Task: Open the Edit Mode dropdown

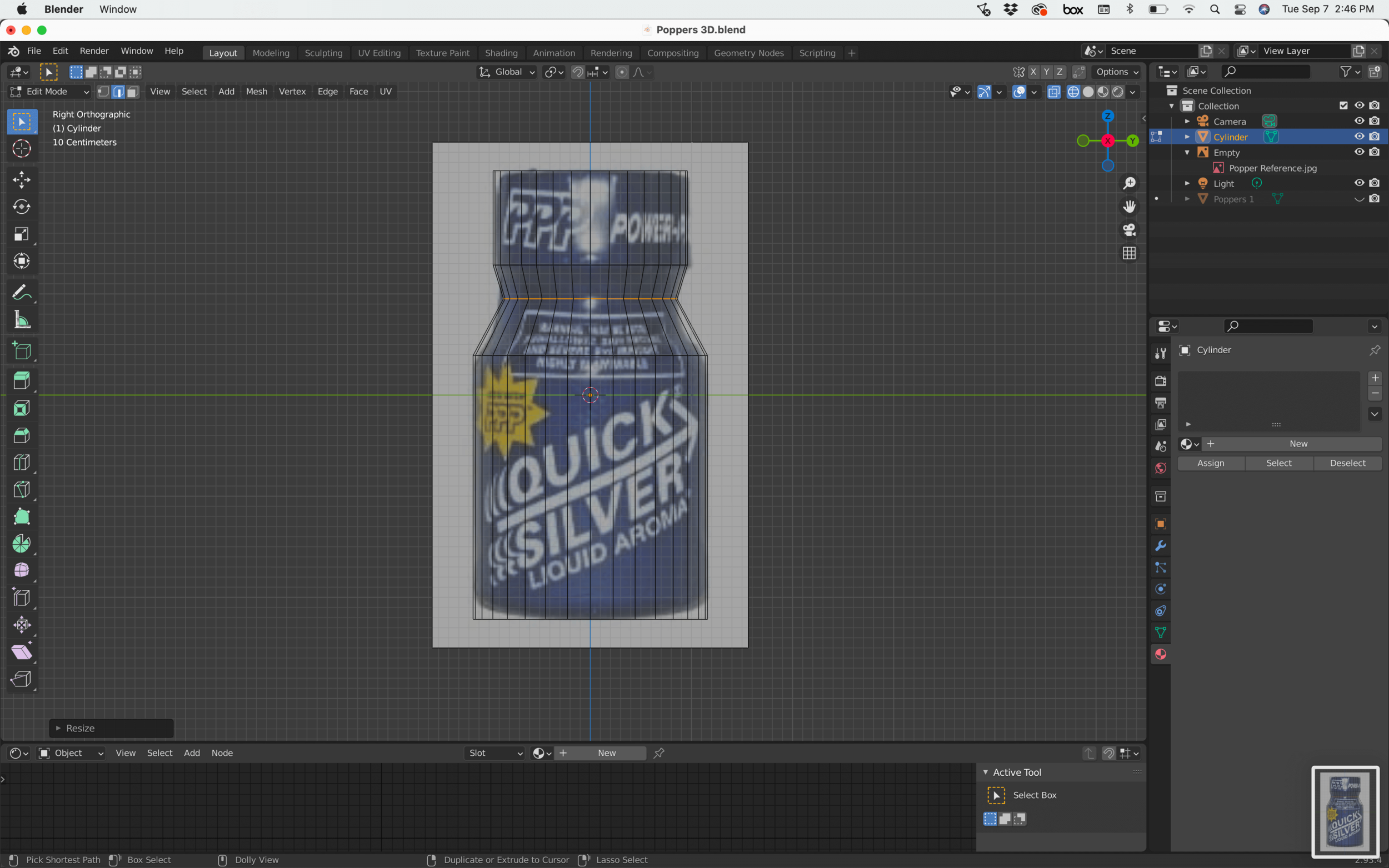Action: click(50, 92)
